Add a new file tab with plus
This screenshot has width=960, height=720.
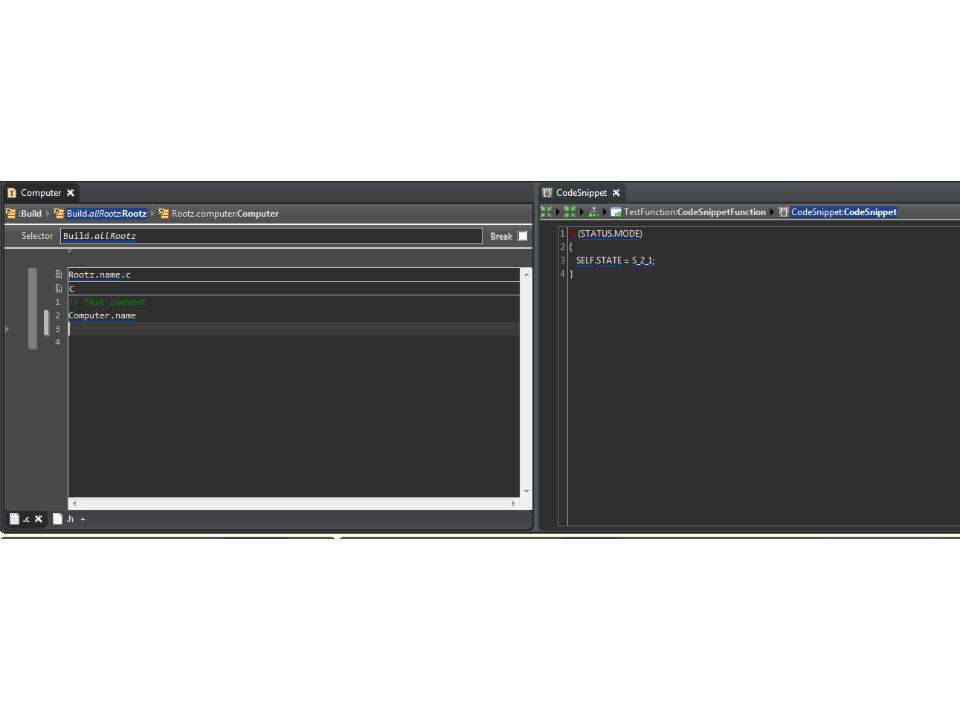tap(83, 519)
